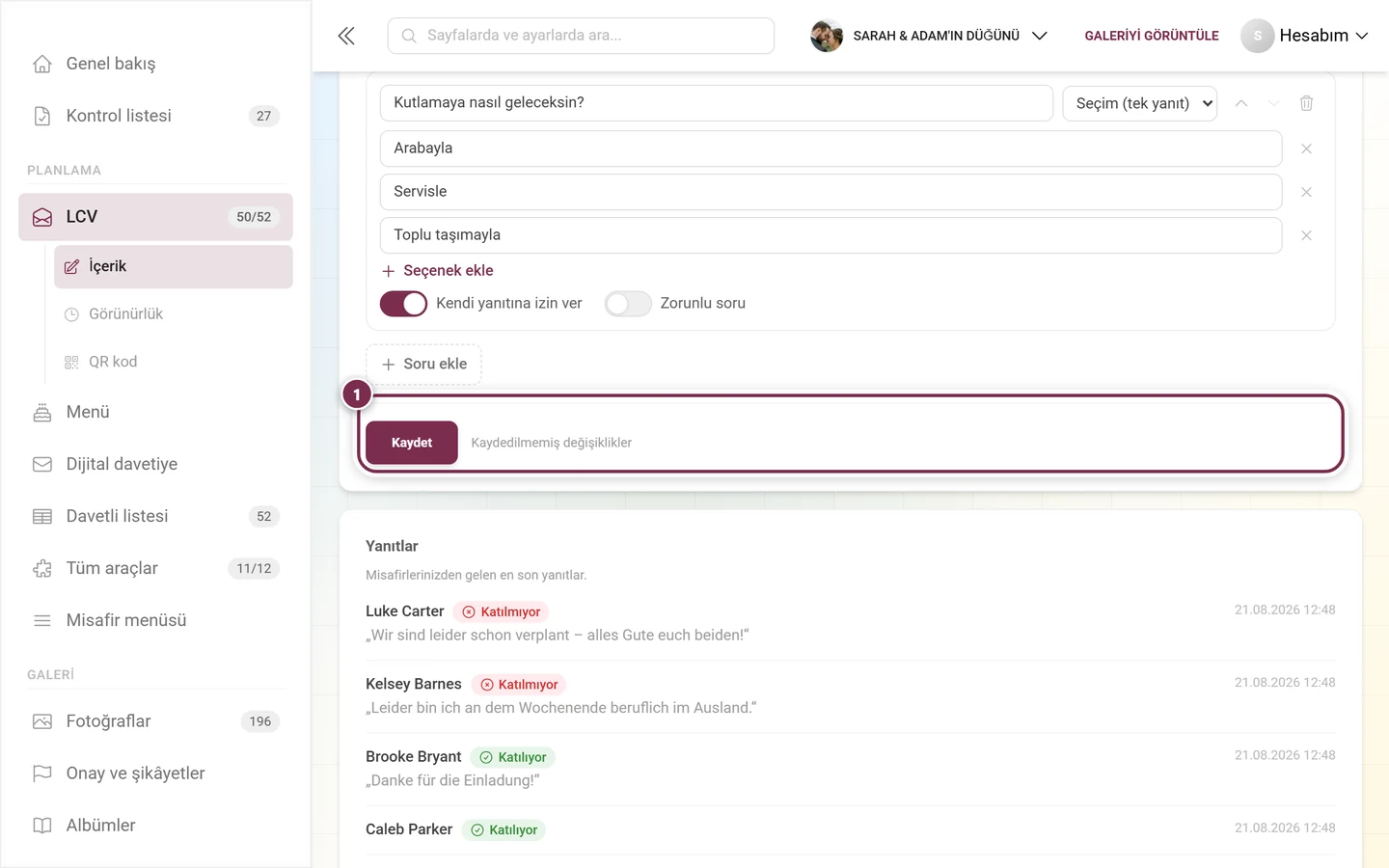
Task: Click the Genel bakış home icon
Action: (42, 64)
